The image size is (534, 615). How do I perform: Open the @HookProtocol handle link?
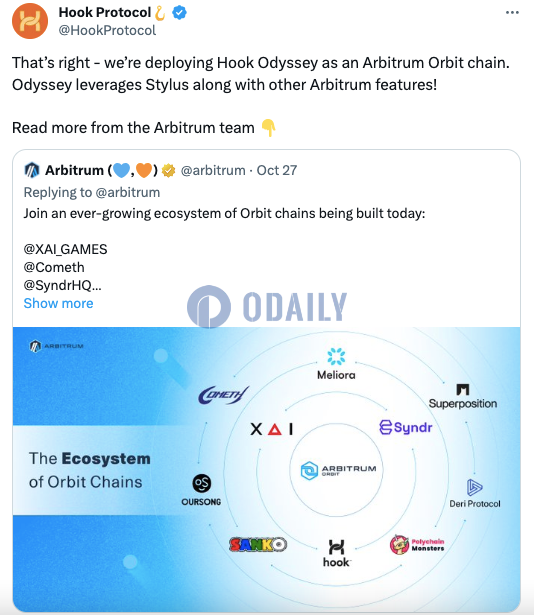[x=107, y=30]
